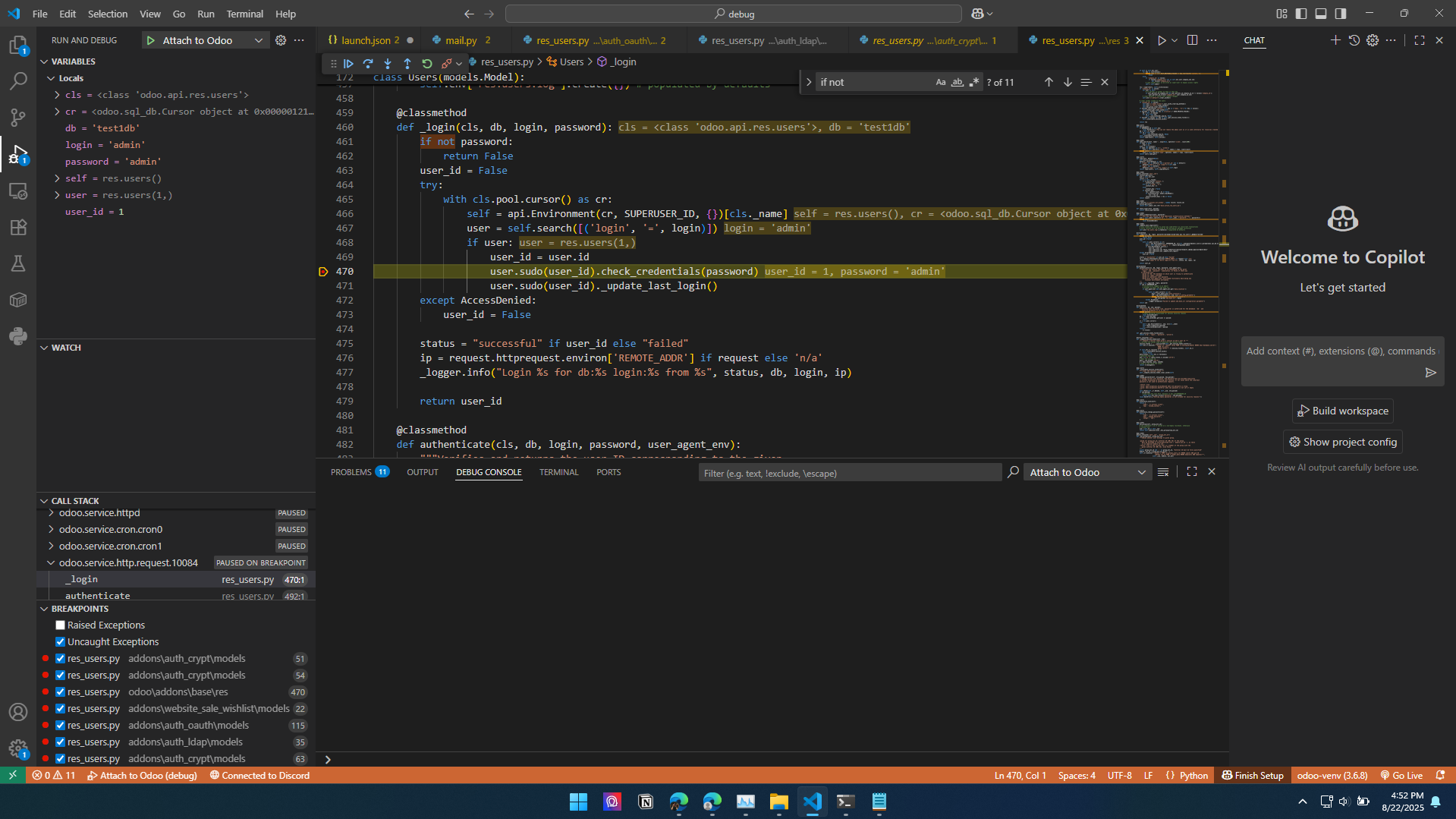Click the Restart debug session icon
Viewport: 1456px width, 819px height.
click(427, 63)
